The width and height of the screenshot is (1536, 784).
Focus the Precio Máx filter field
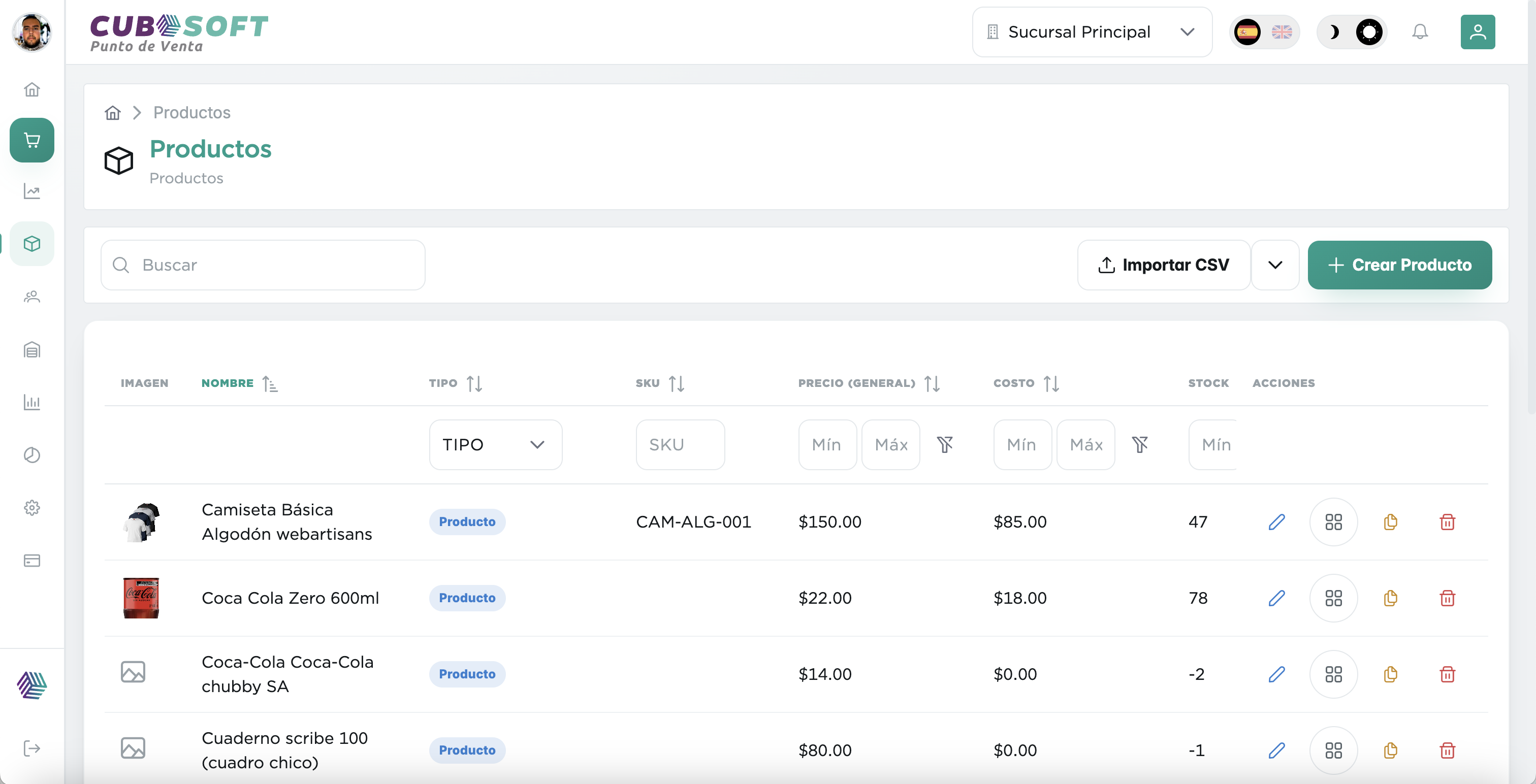[x=890, y=445]
